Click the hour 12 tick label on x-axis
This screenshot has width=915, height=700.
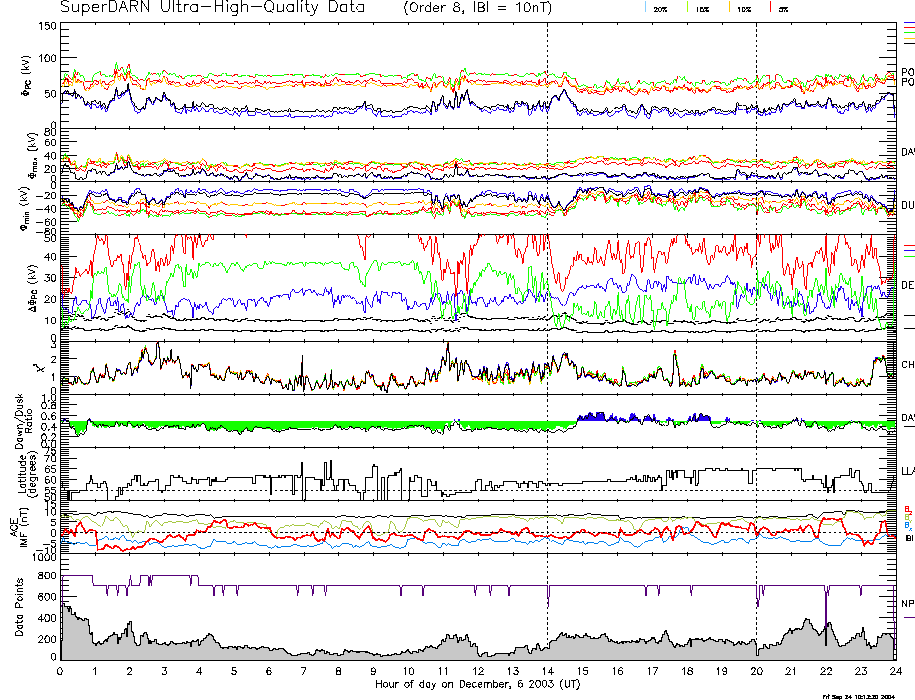[478, 671]
